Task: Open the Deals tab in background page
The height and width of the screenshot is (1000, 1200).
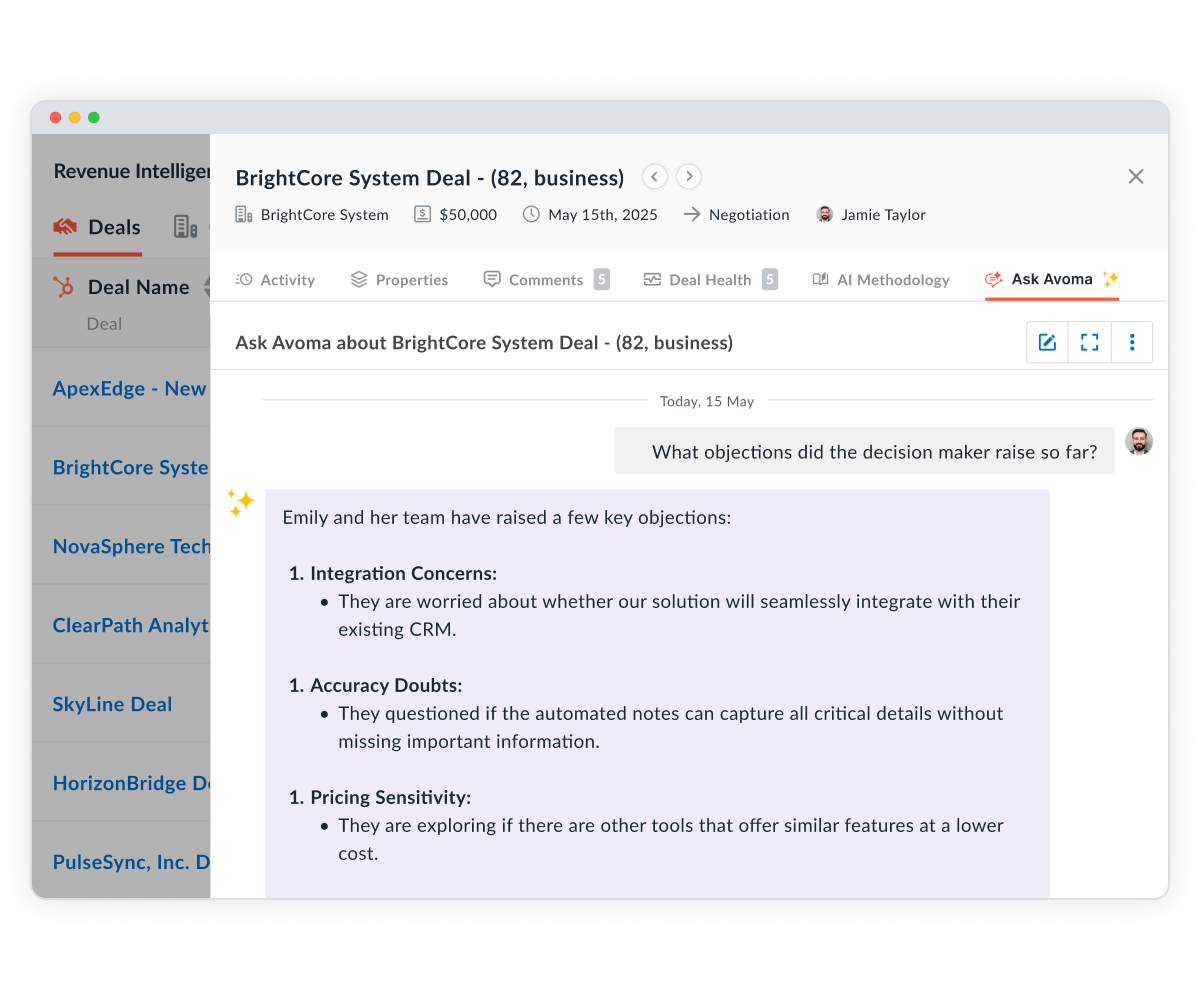Action: (x=97, y=227)
